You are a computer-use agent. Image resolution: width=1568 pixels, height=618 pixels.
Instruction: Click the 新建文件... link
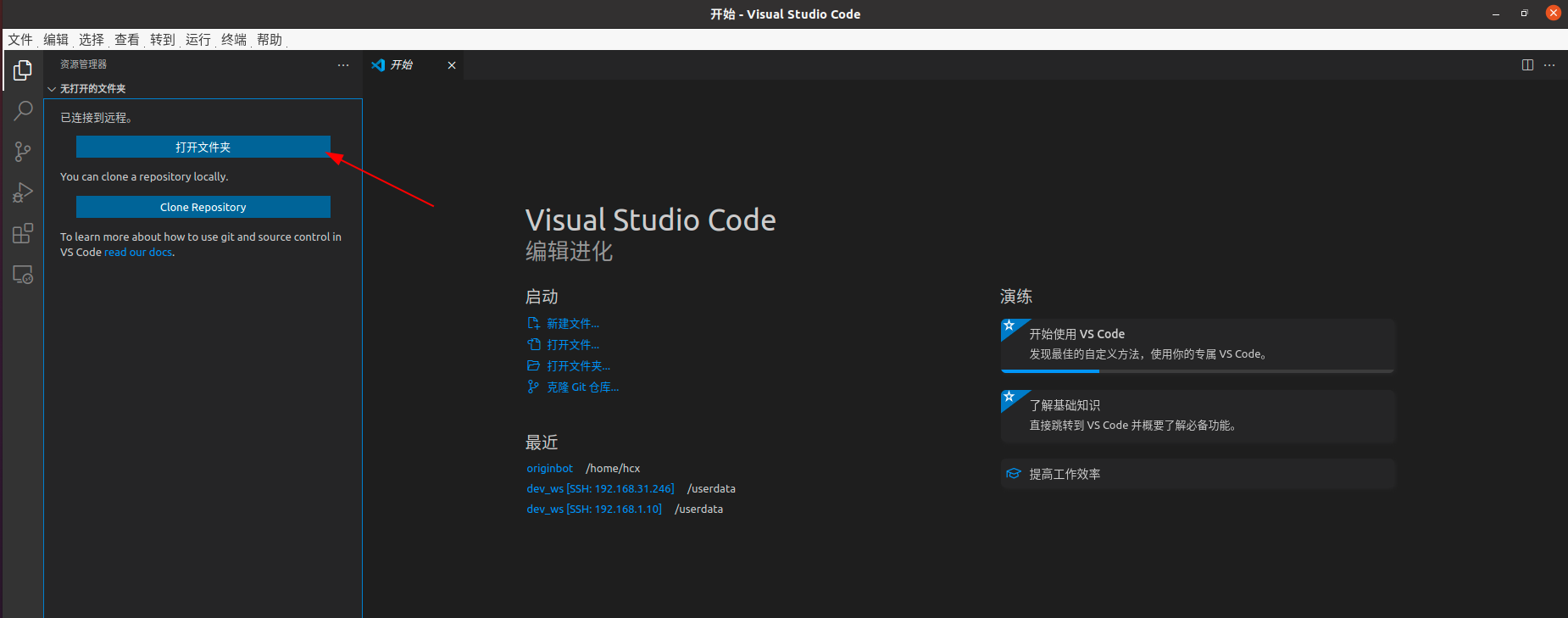coord(572,324)
